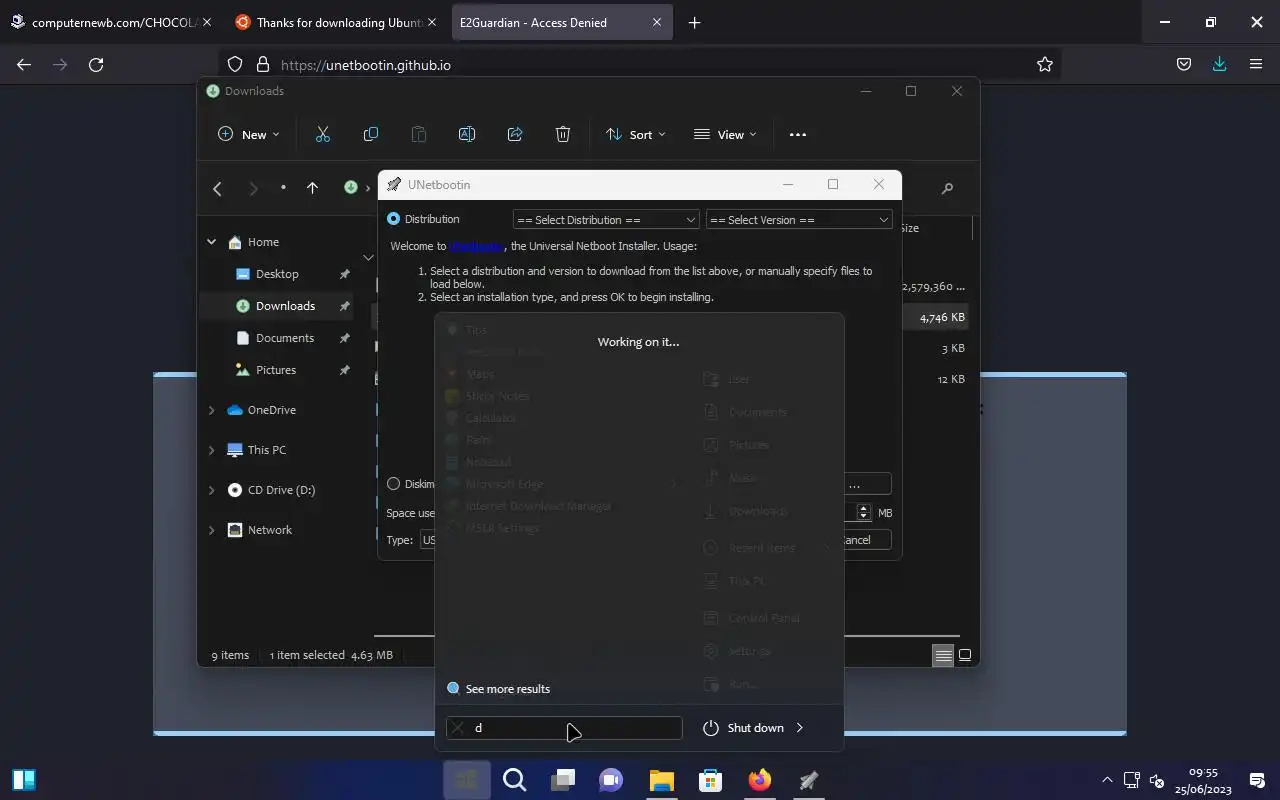Collapse the Home tree node
The width and height of the screenshot is (1280, 800).
coord(211,242)
